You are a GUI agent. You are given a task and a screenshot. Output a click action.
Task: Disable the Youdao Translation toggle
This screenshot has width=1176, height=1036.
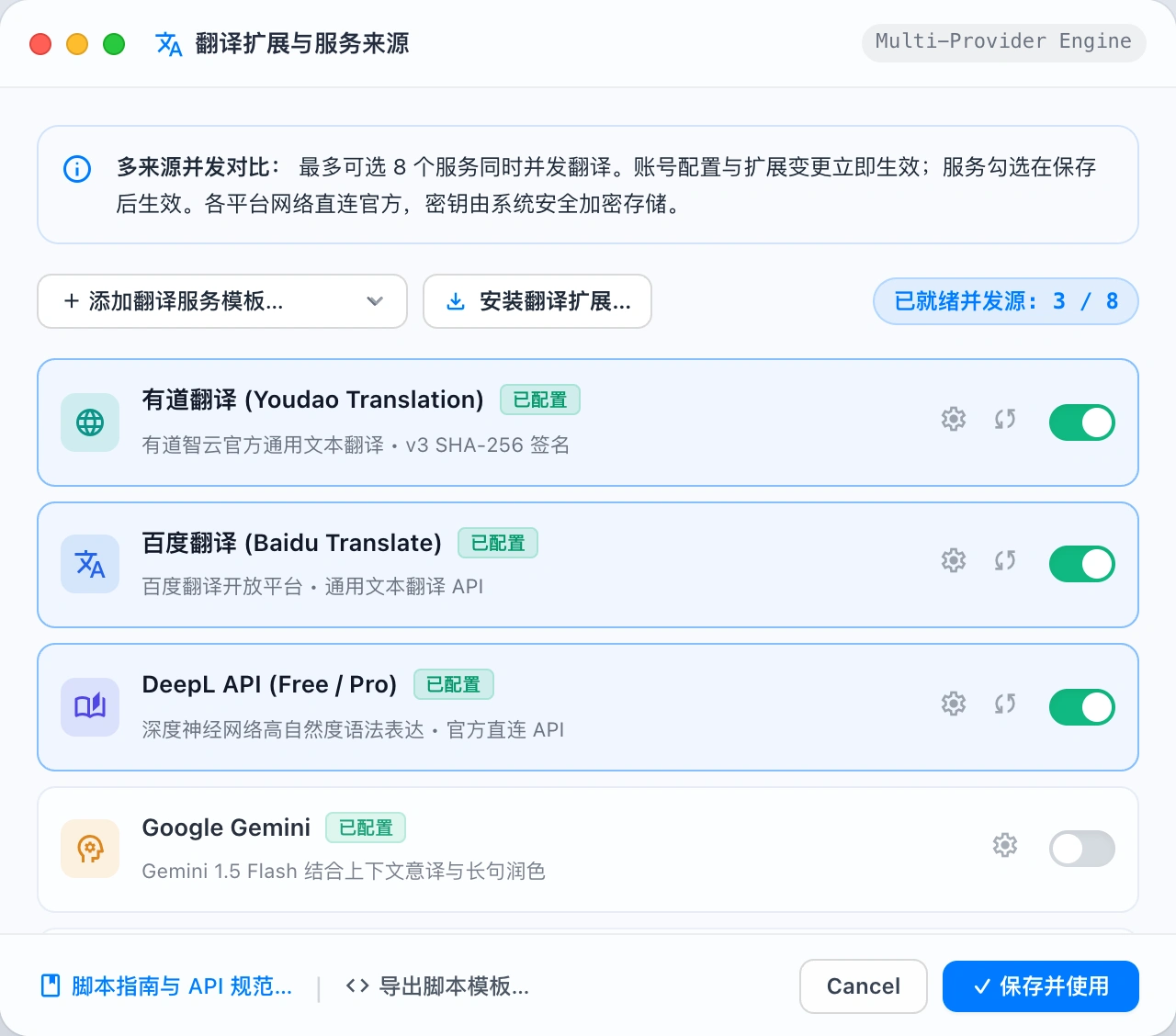(x=1082, y=422)
